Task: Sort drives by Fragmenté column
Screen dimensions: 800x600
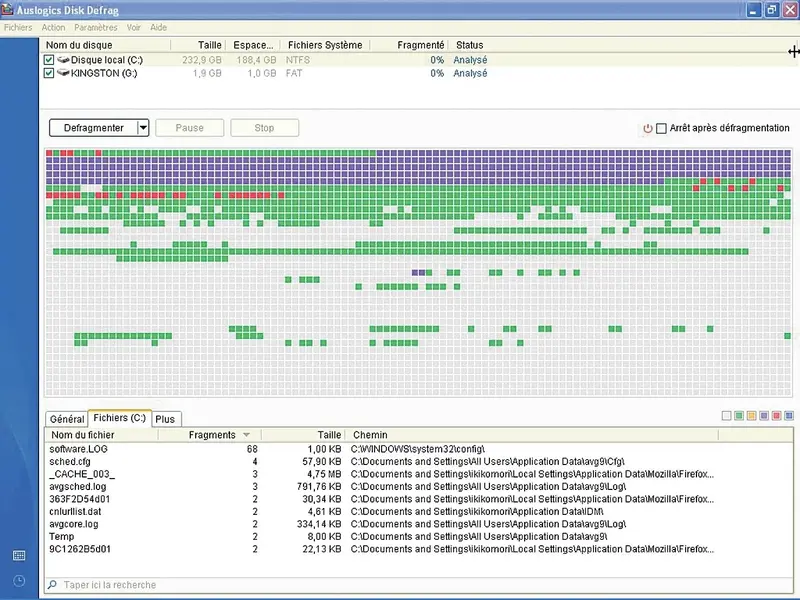Action: click(x=409, y=45)
